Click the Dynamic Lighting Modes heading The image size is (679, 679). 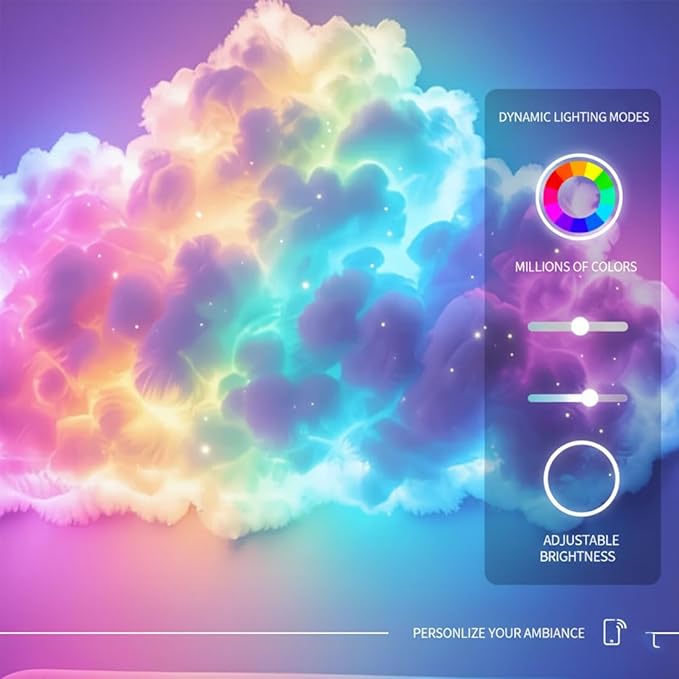574,117
